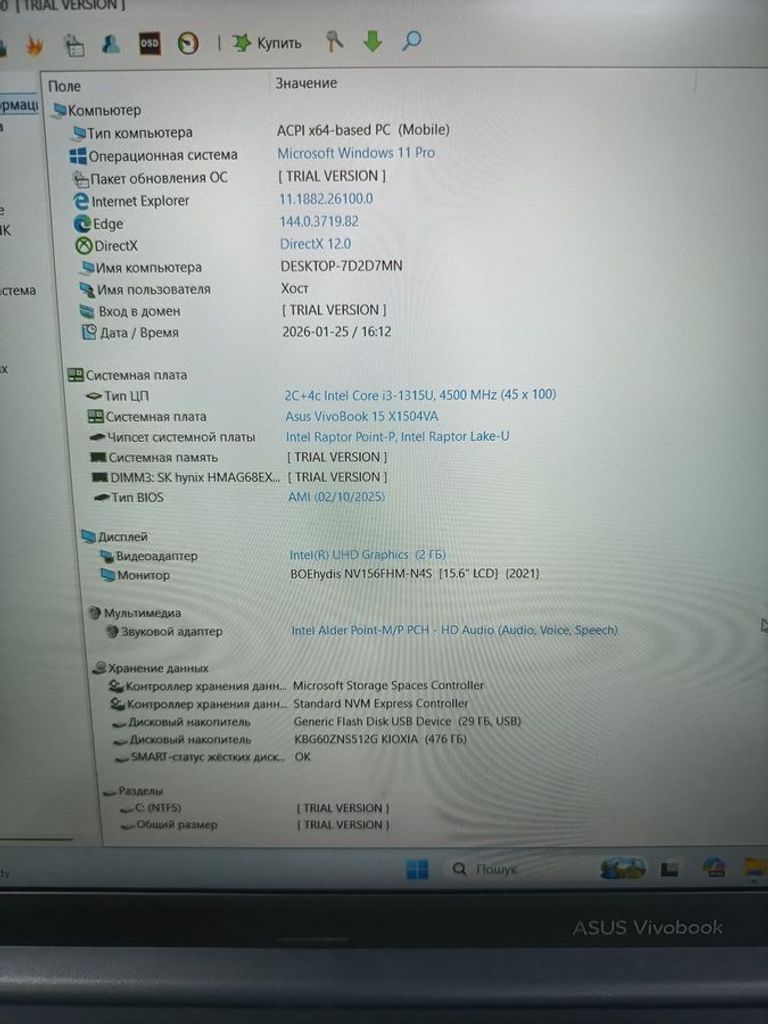768x1024 pixels.
Task: Click the DirectX row icon
Action: (x=84, y=246)
